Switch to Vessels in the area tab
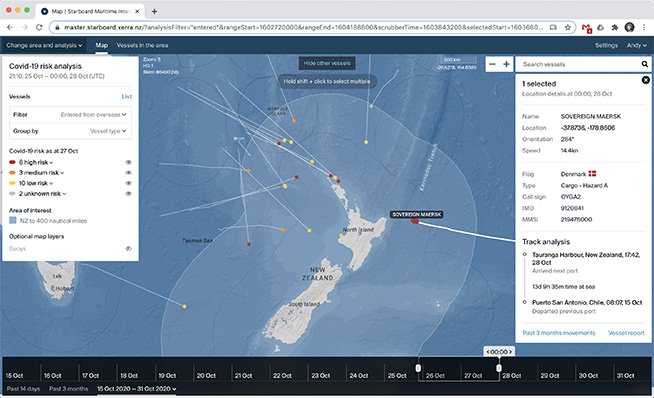 pyautogui.click(x=142, y=45)
